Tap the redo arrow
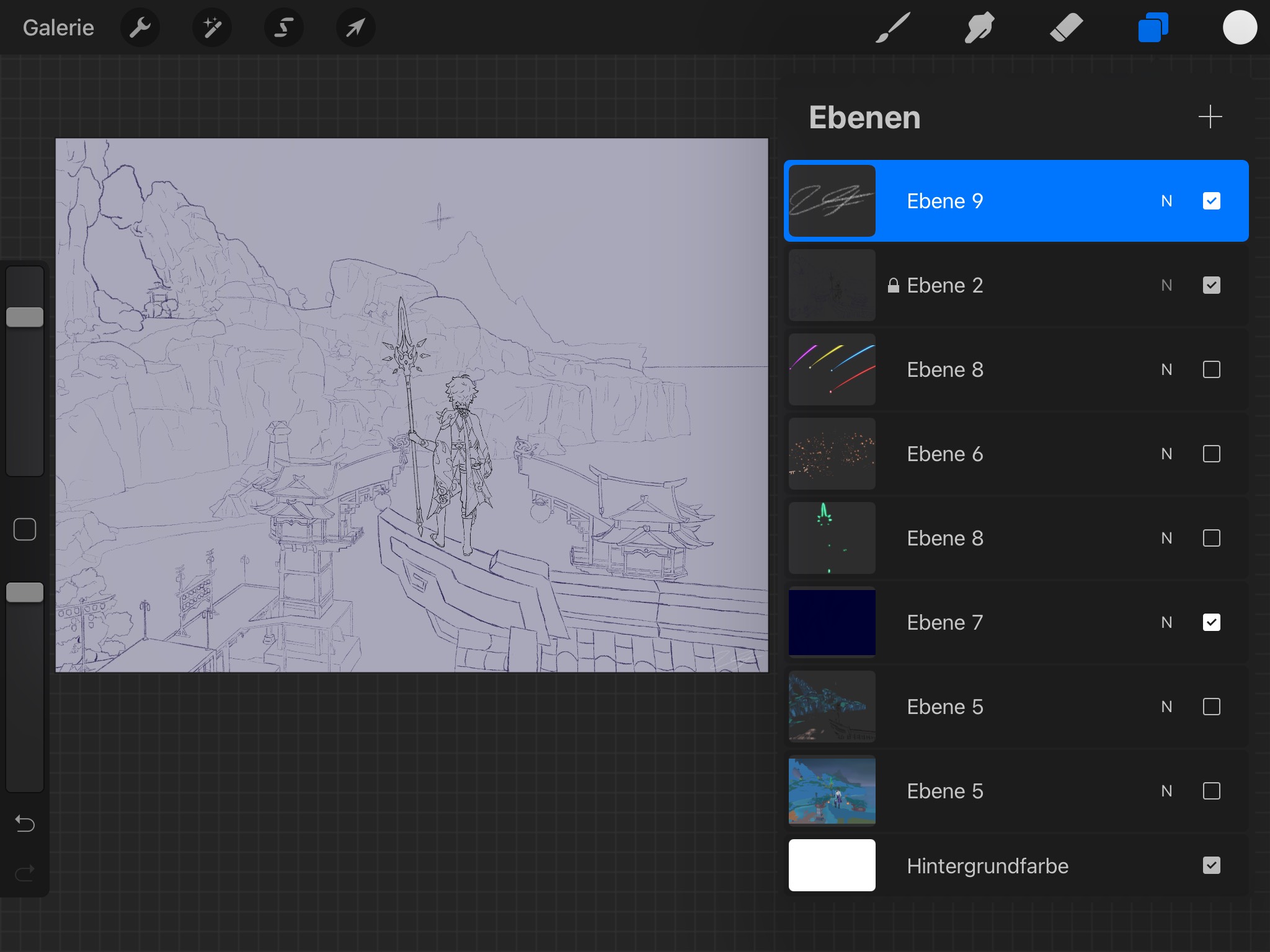The height and width of the screenshot is (952, 1270). pos(25,873)
